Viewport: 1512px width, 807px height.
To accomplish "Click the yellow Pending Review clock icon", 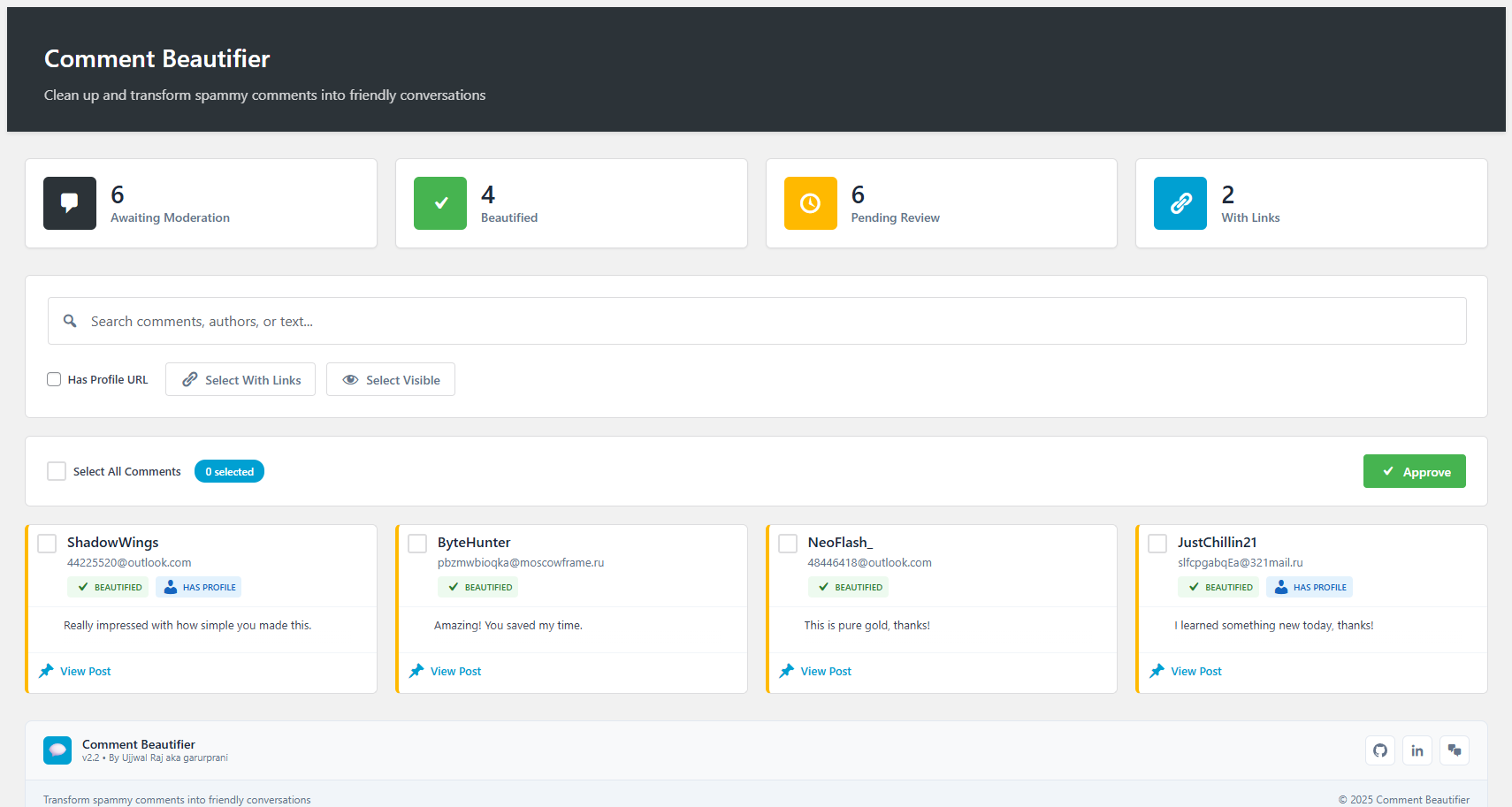I will pos(810,203).
